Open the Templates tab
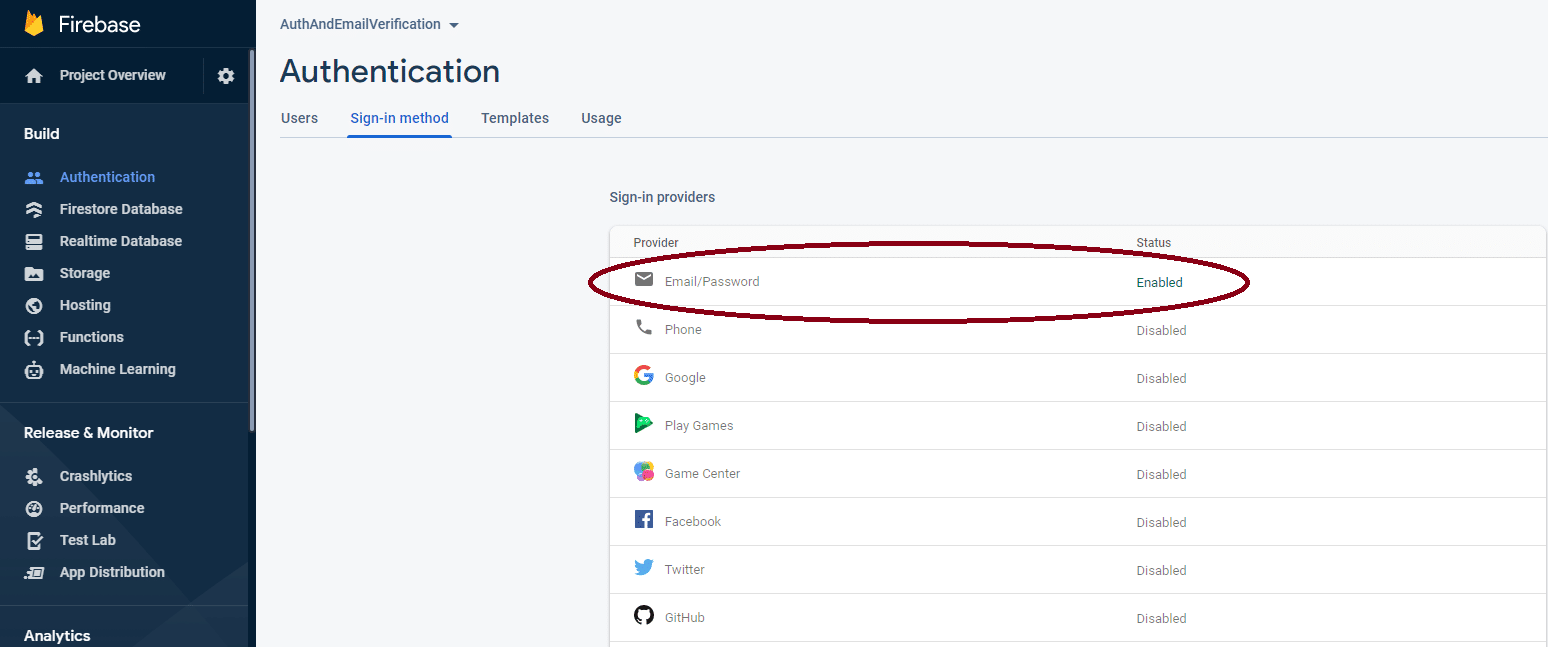Viewport: 1549px width, 647px height. pos(514,118)
